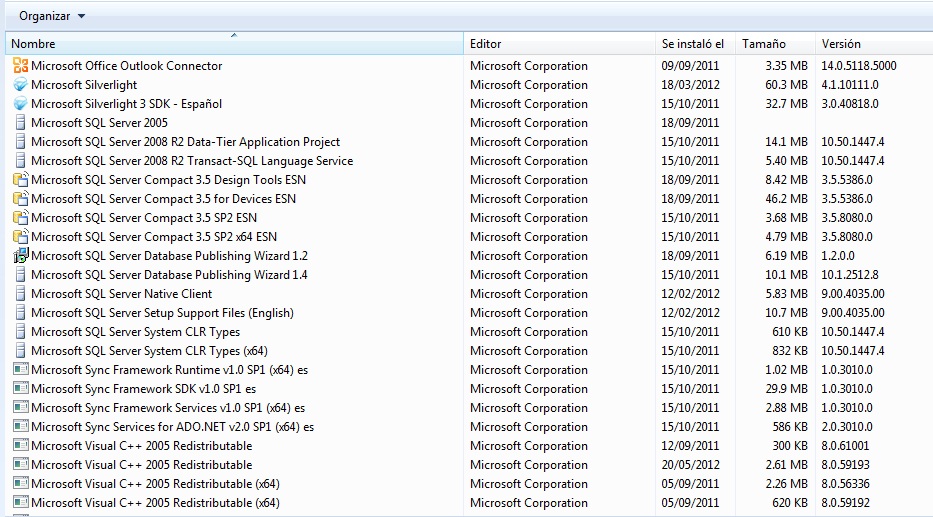933x517 pixels.
Task: Select 'SQL Server 2008 R2 Transact-SQL Language Service'
Action: click(x=192, y=161)
